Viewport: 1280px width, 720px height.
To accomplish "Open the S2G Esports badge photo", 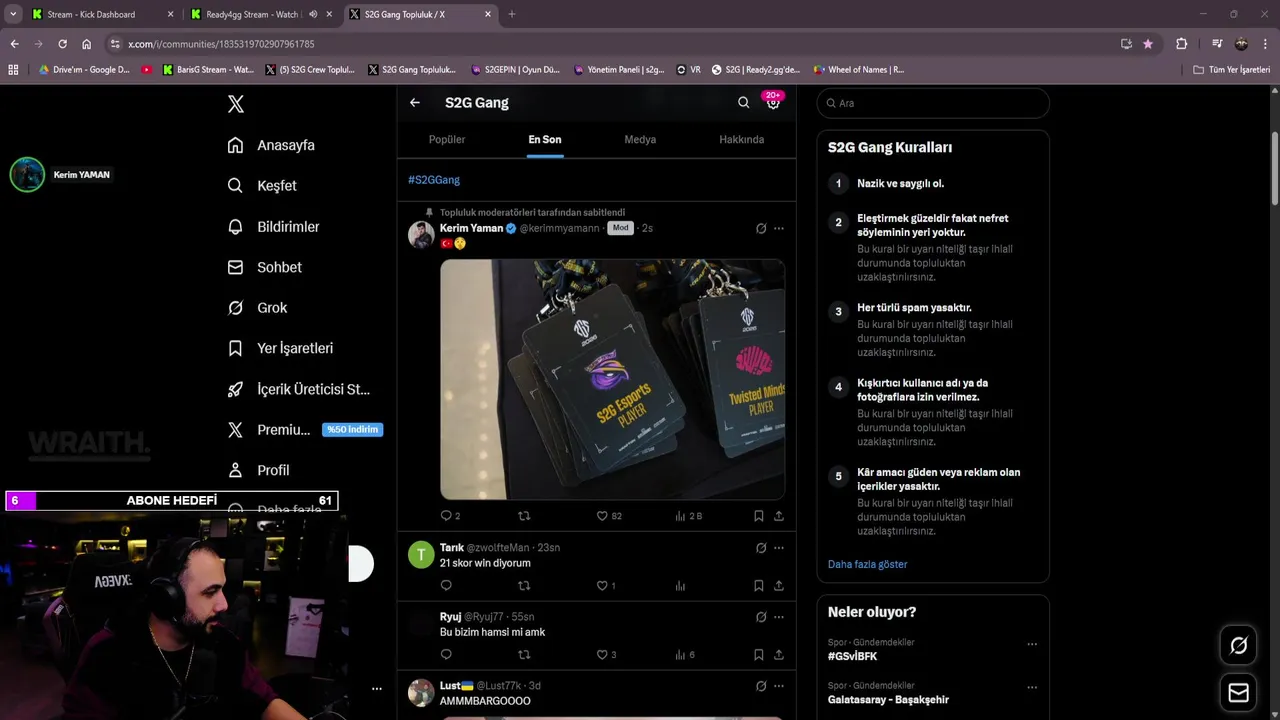I will (x=612, y=379).
